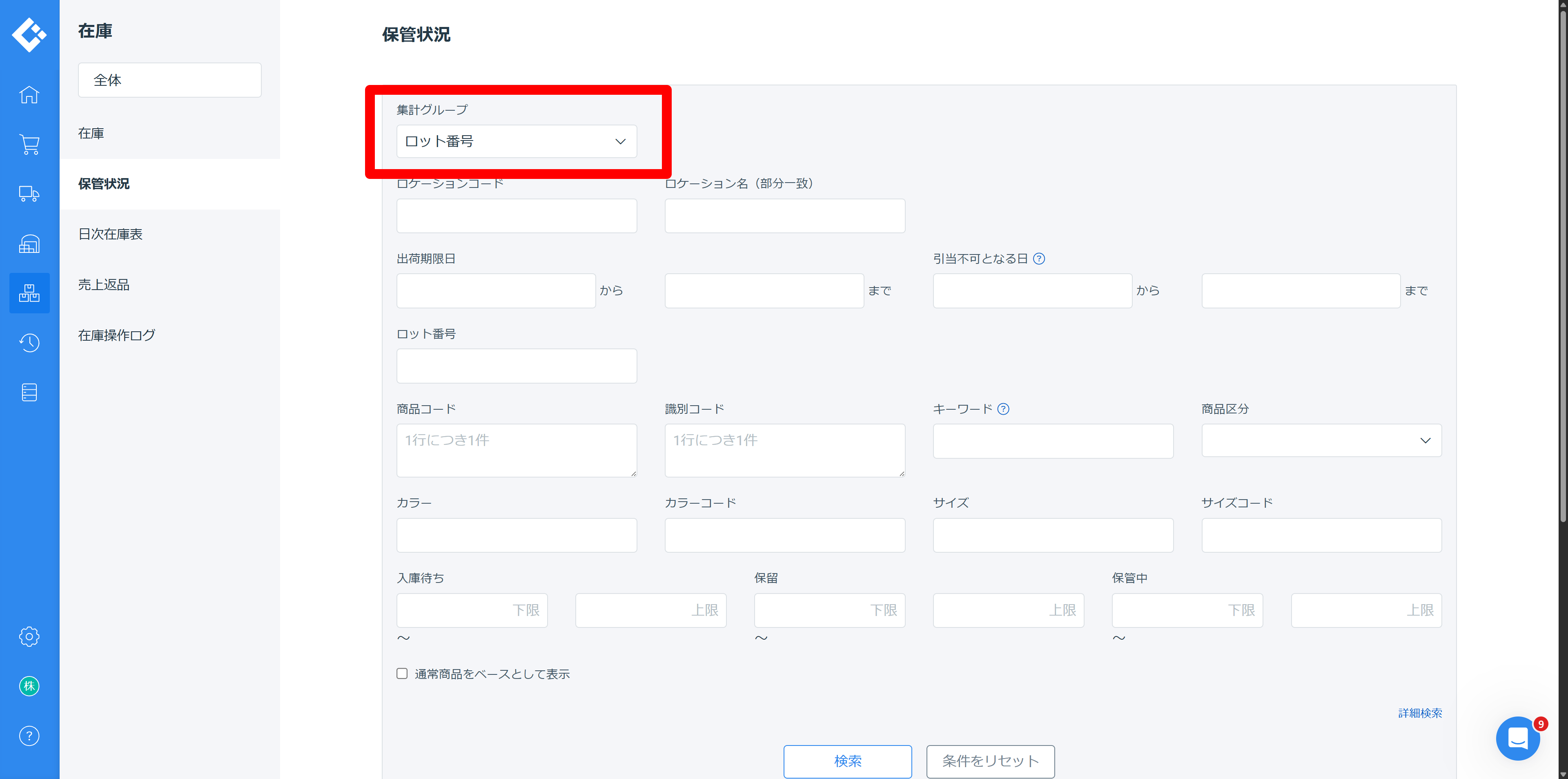Open the help question mark icon in sidebar
This screenshot has height=779, width=1568.
coord(29,736)
